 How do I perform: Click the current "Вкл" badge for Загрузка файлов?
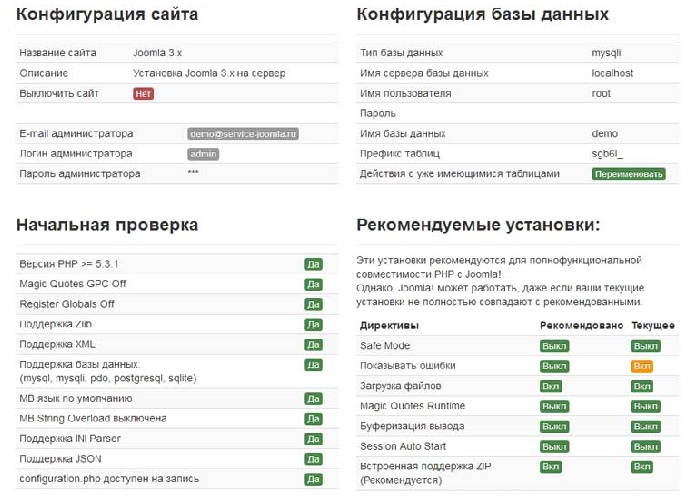pos(642,386)
